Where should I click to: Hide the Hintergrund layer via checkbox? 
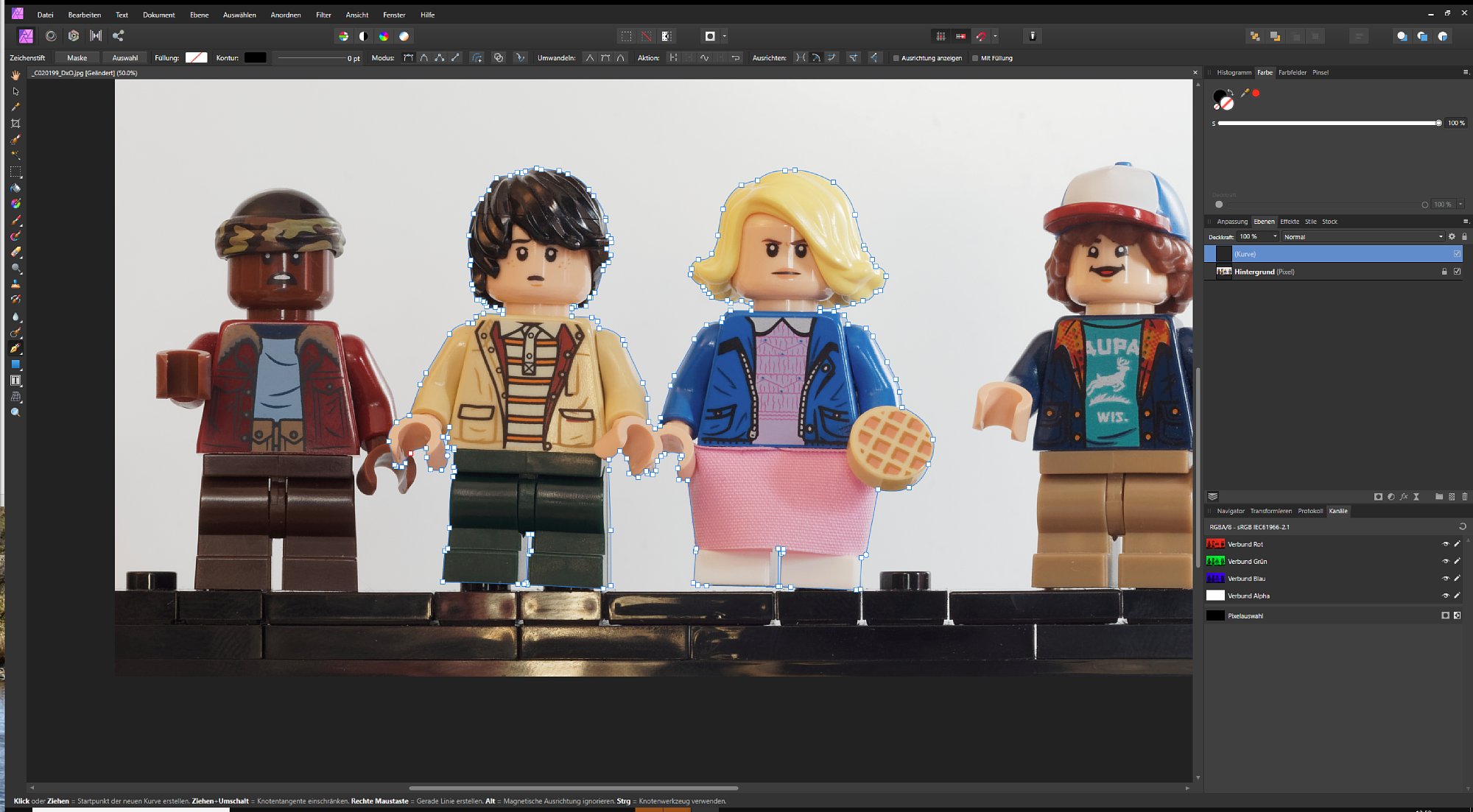pyautogui.click(x=1457, y=272)
